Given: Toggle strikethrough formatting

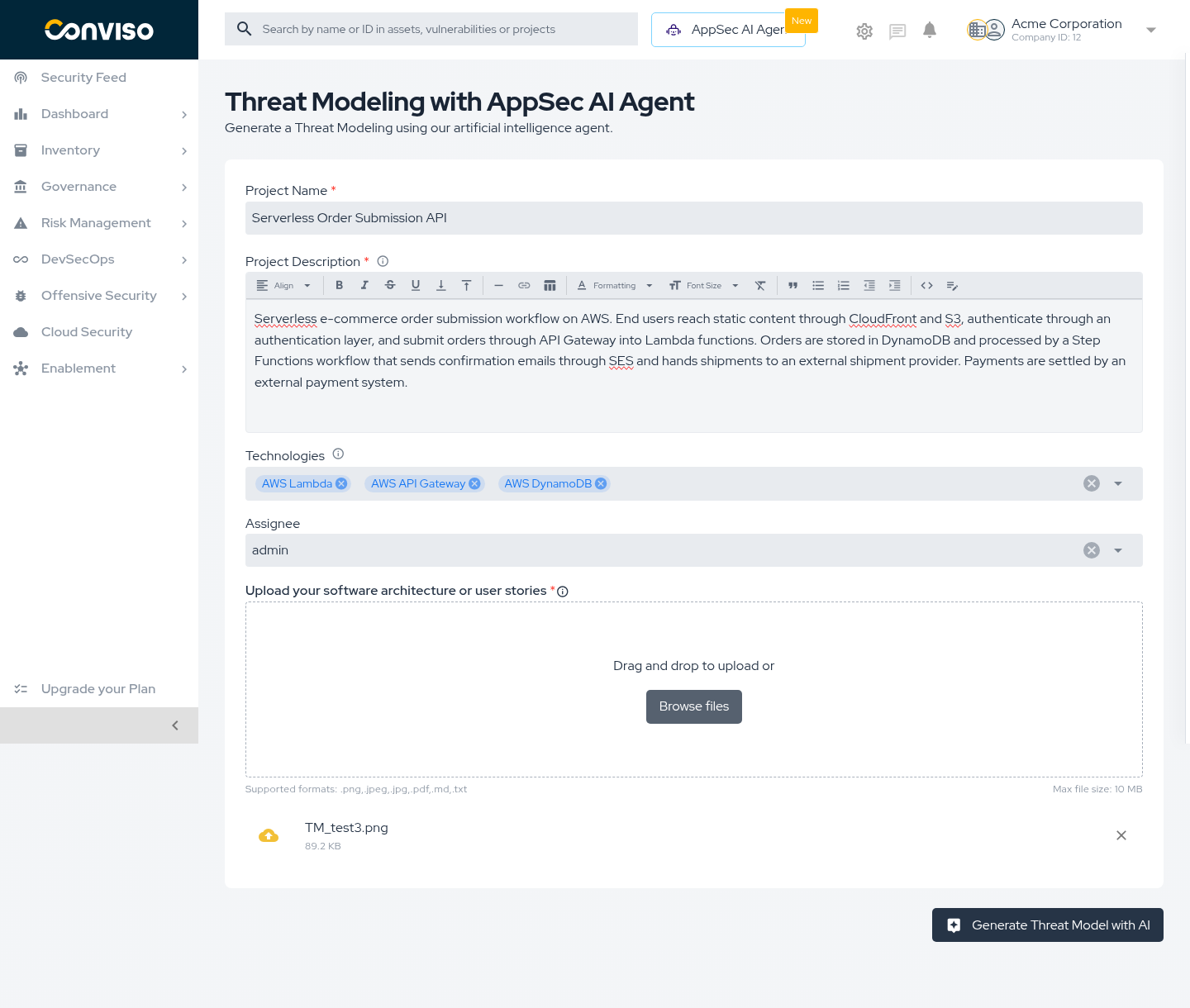Looking at the screenshot, I should tap(390, 286).
